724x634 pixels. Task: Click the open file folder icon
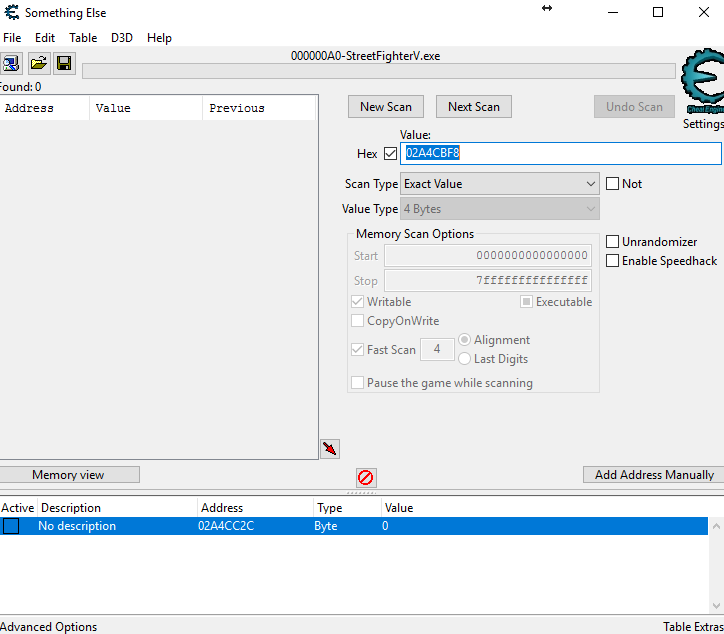(38, 64)
